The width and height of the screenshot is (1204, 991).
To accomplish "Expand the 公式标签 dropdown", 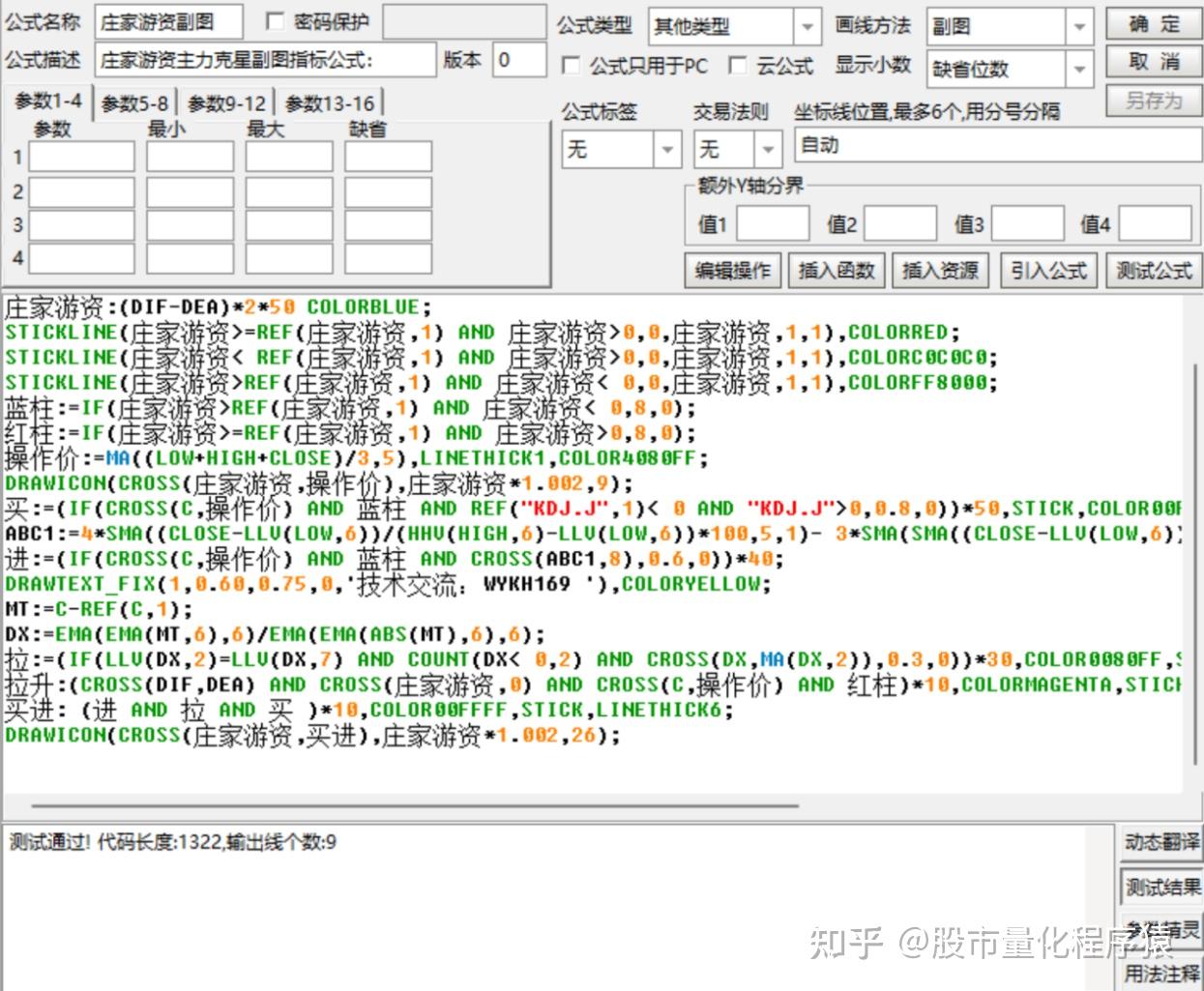I will tap(666, 150).
